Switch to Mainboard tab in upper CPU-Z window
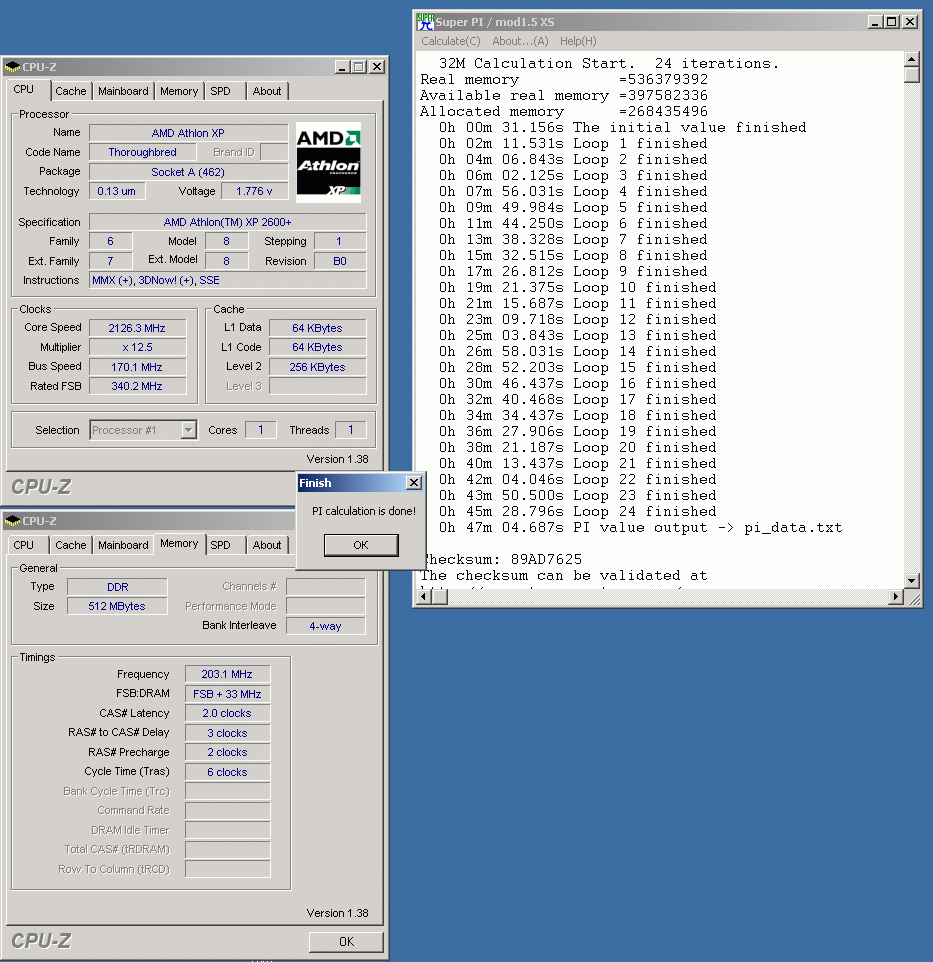The image size is (933, 962). (123, 91)
